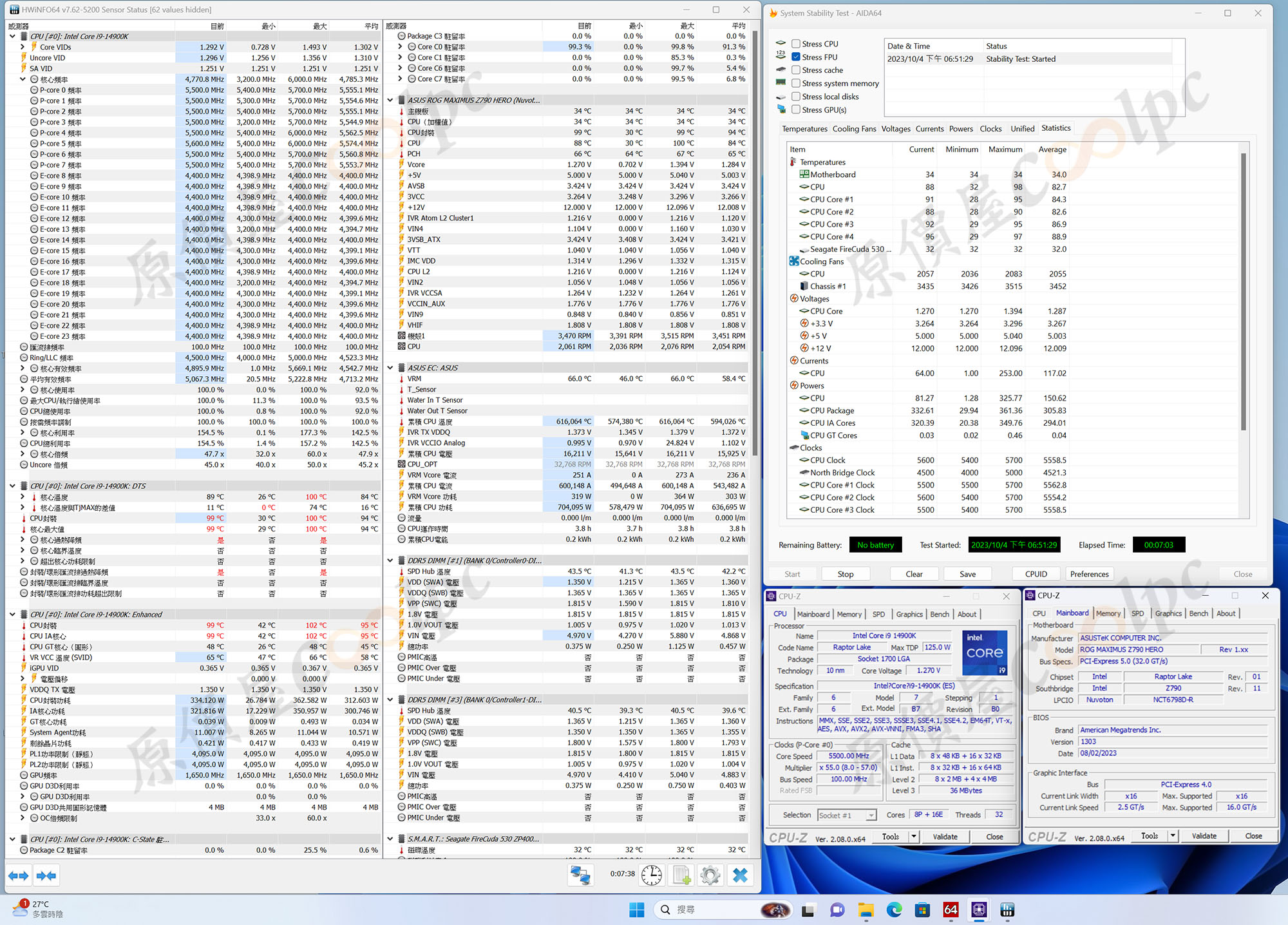Collapse CPU [#0] Intel Core i9-14900K sensor group

tap(12, 37)
